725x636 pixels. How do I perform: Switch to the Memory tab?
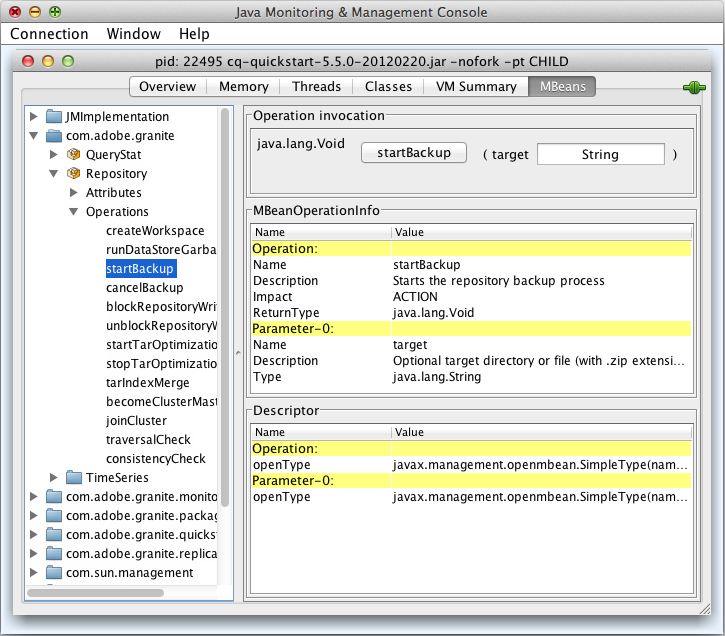coord(244,86)
